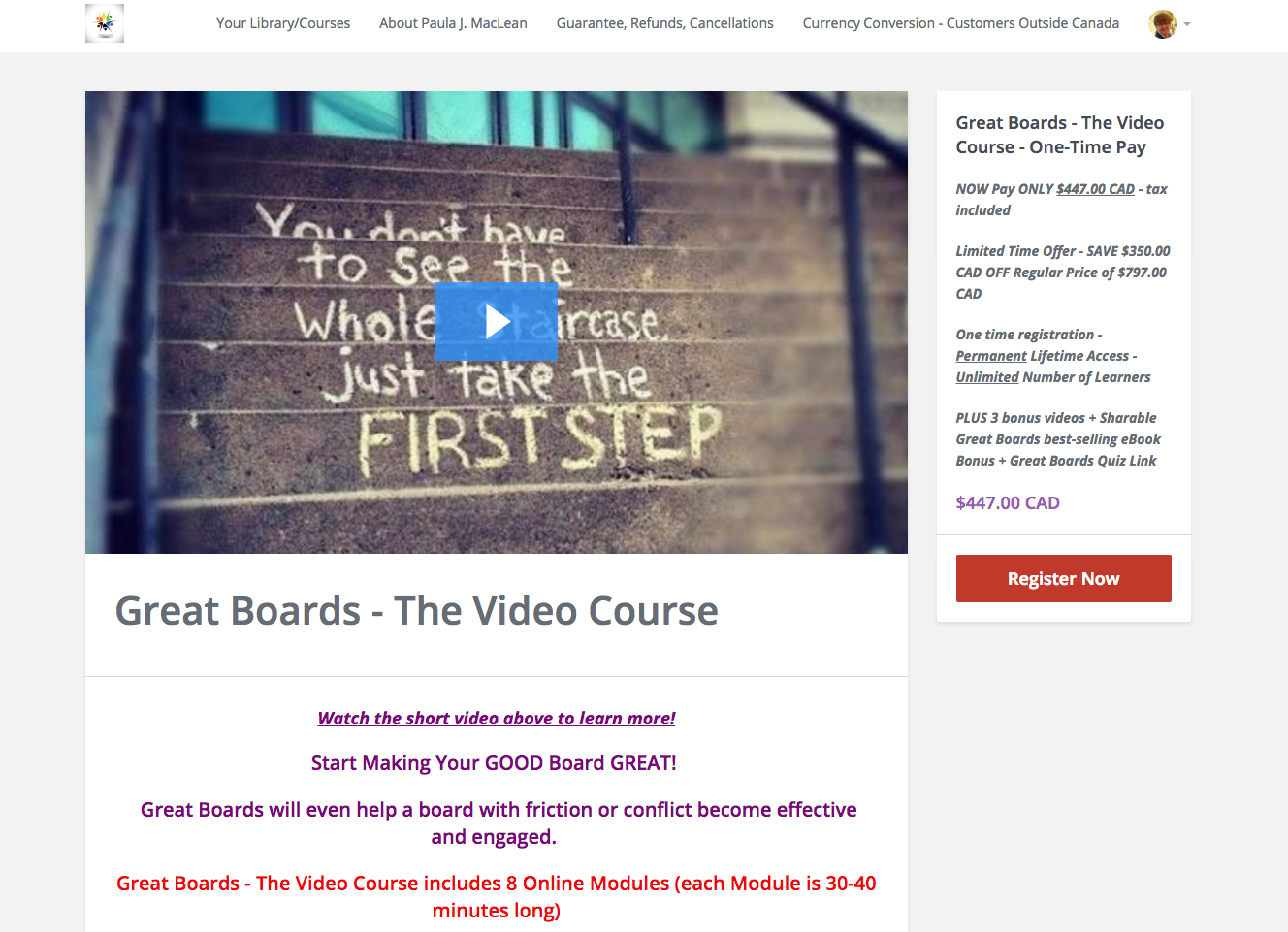Click the $447.00 CAD underlined price link
The height and width of the screenshot is (932, 1288).
pyautogui.click(x=1095, y=189)
